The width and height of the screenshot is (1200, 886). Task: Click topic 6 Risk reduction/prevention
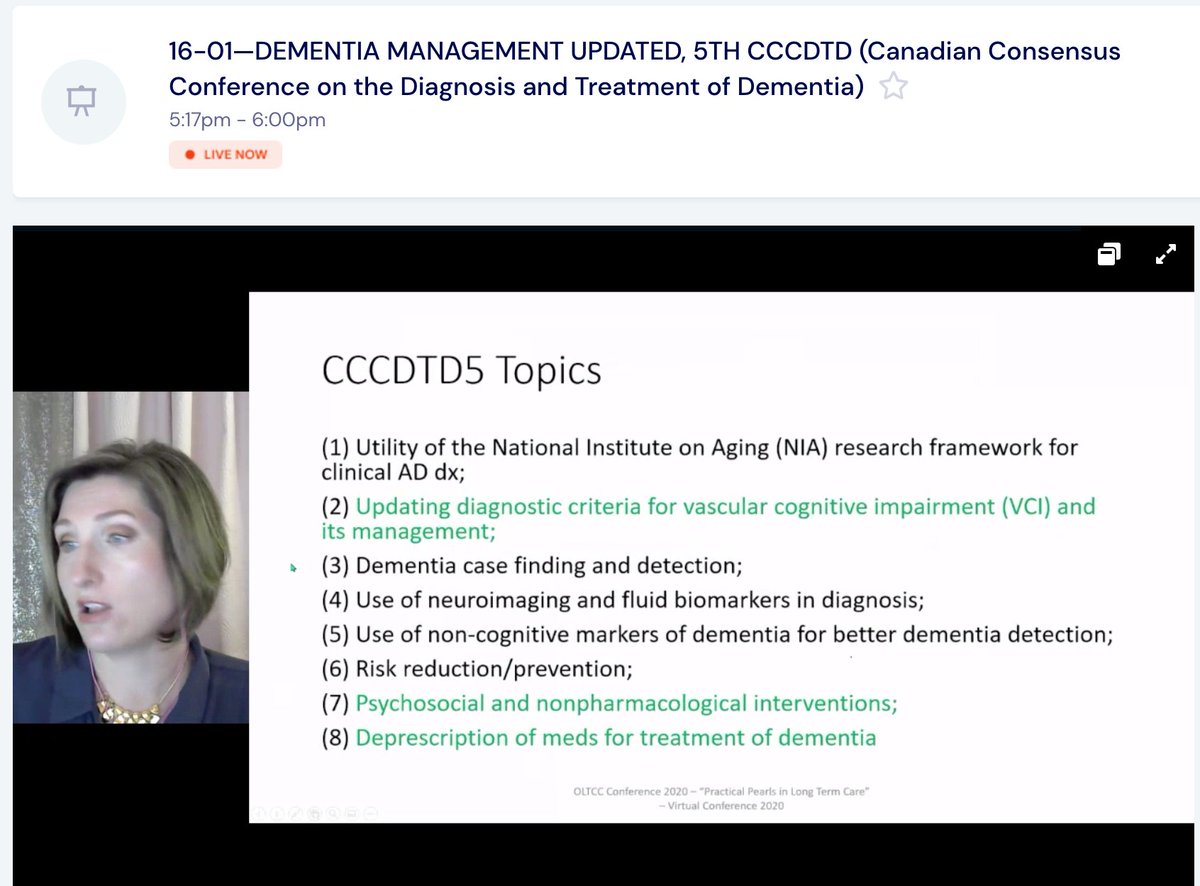point(477,669)
